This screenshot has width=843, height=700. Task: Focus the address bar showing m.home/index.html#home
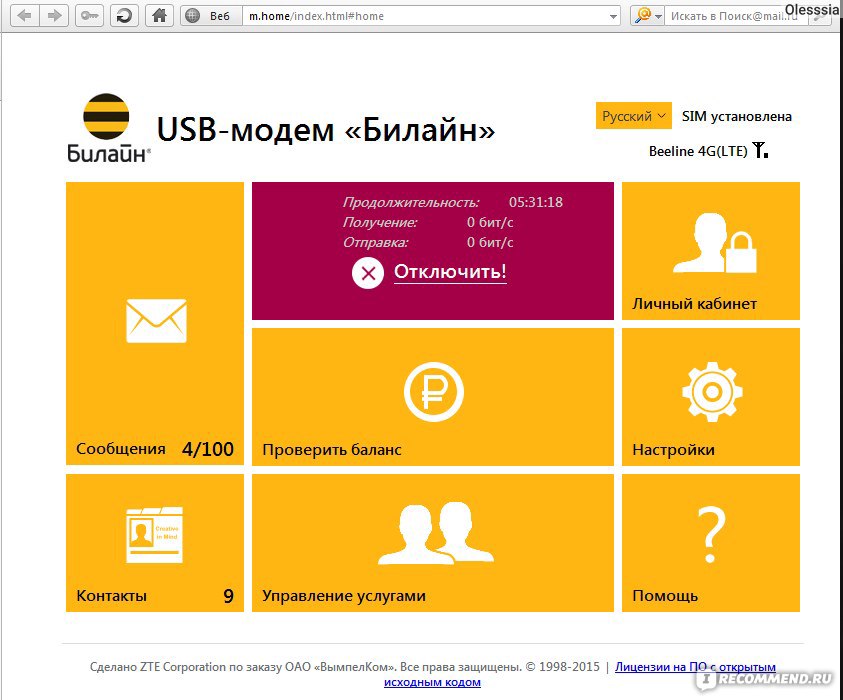(425, 16)
